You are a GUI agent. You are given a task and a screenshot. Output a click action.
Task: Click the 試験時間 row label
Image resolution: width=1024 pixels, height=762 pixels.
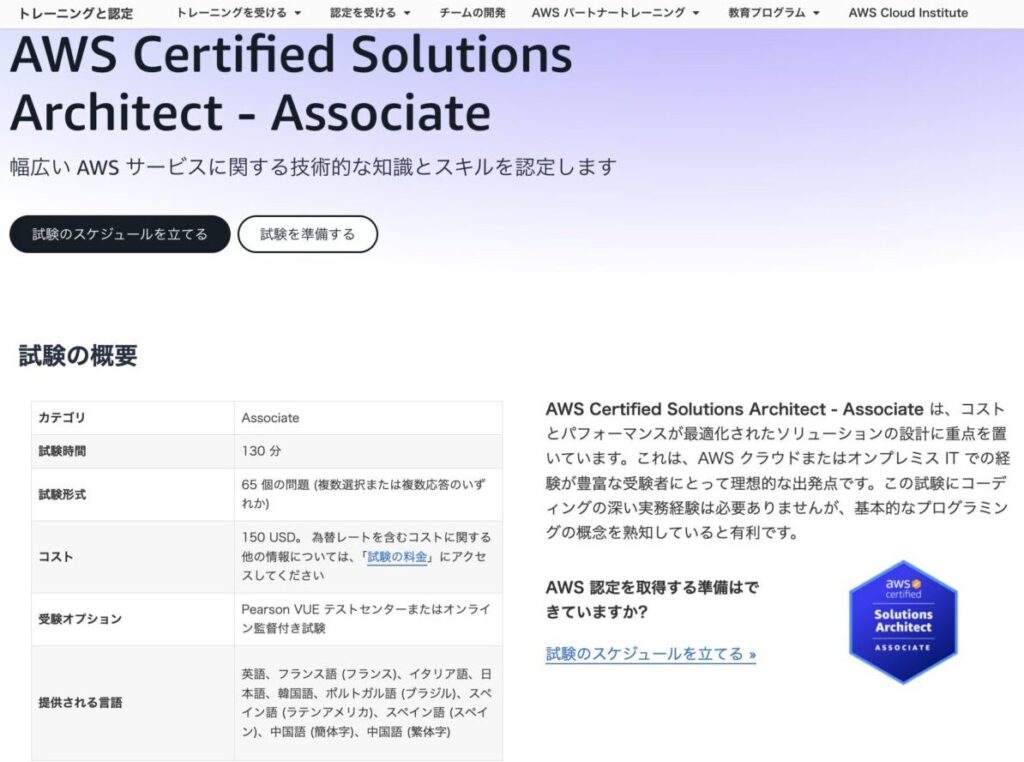pos(62,451)
